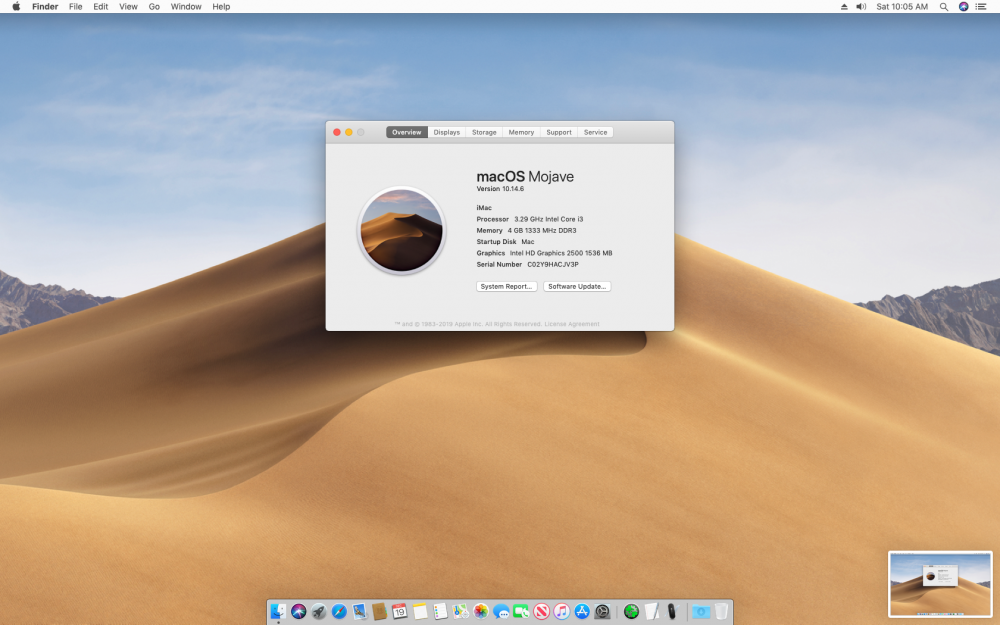Open the App Store dock icon
Screen dimensions: 1000x625
582,612
